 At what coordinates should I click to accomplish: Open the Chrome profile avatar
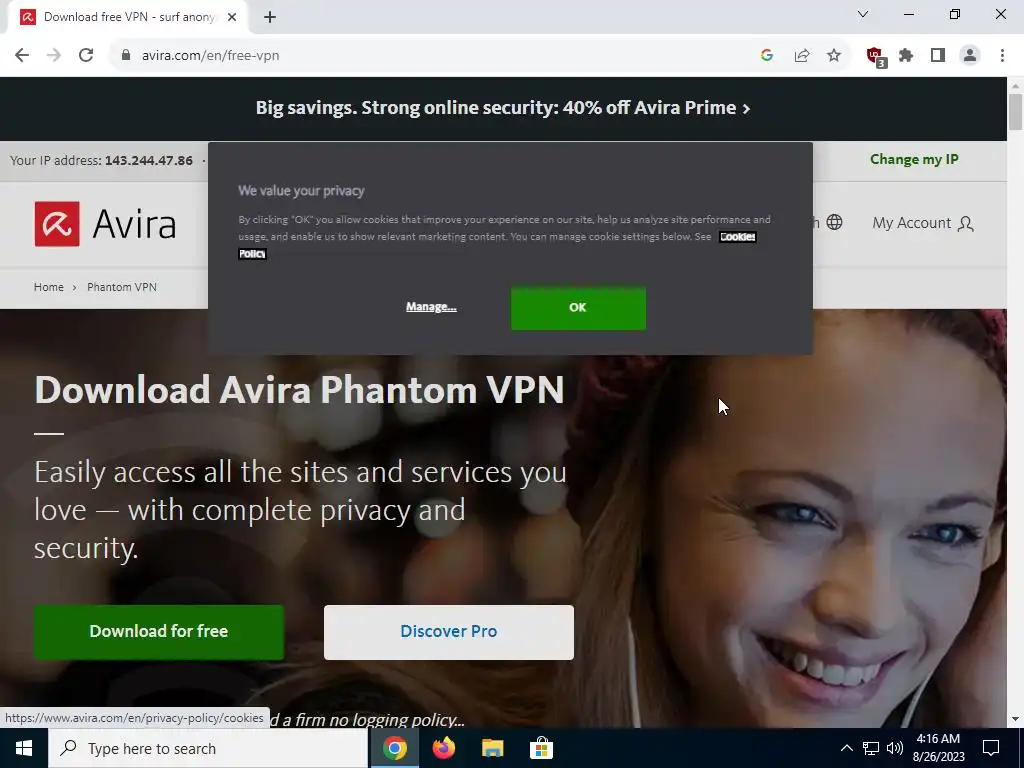[x=970, y=56]
